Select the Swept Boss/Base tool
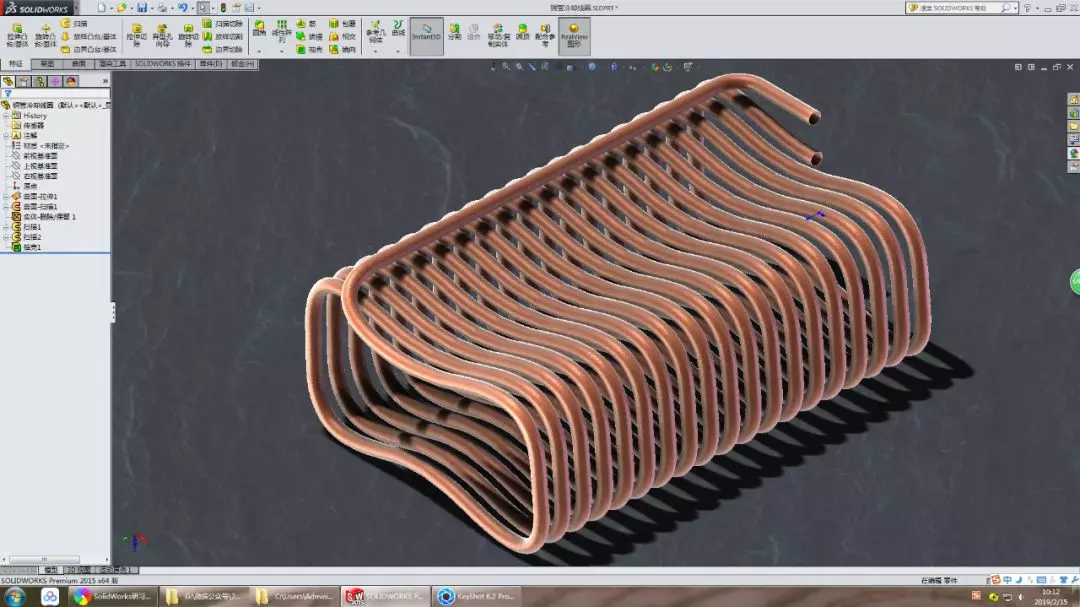Viewport: 1080px width, 607px height. coord(74,23)
